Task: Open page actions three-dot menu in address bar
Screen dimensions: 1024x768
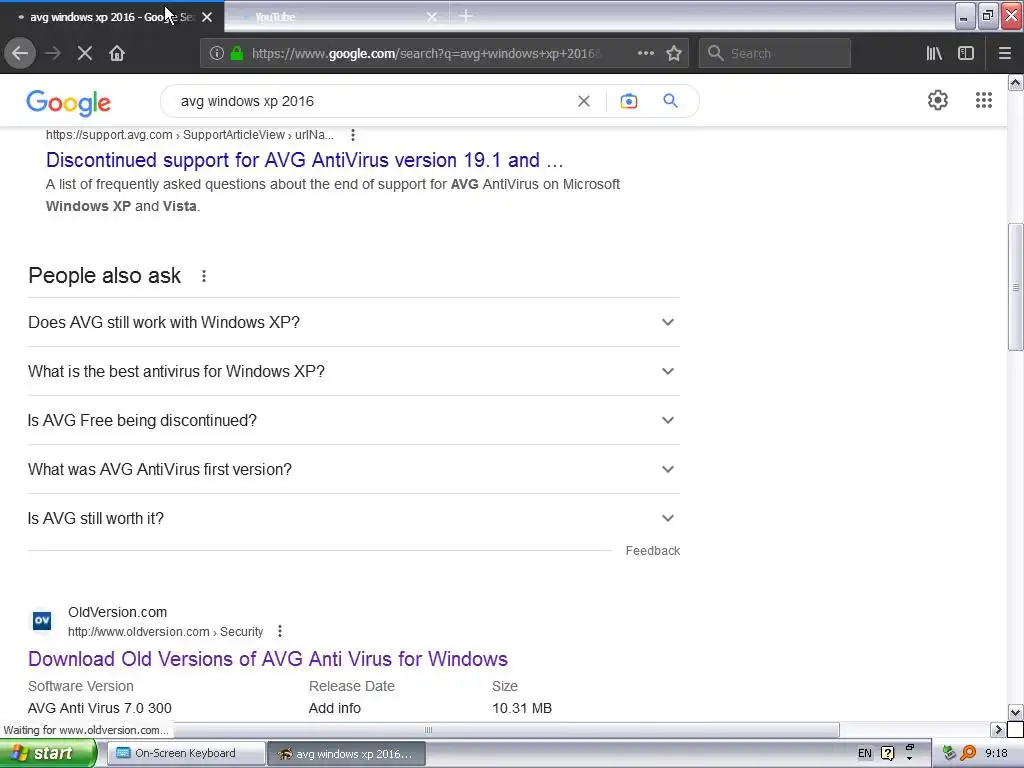Action: point(645,53)
